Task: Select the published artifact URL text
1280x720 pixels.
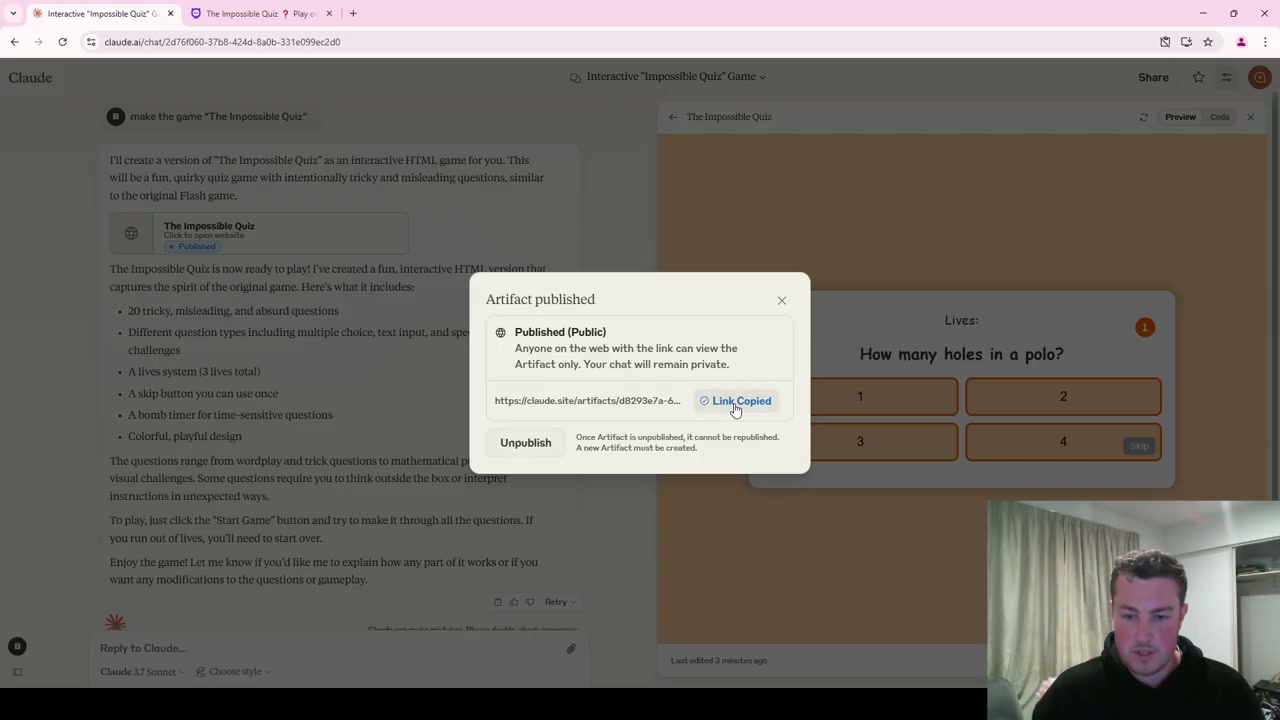Action: 587,401
